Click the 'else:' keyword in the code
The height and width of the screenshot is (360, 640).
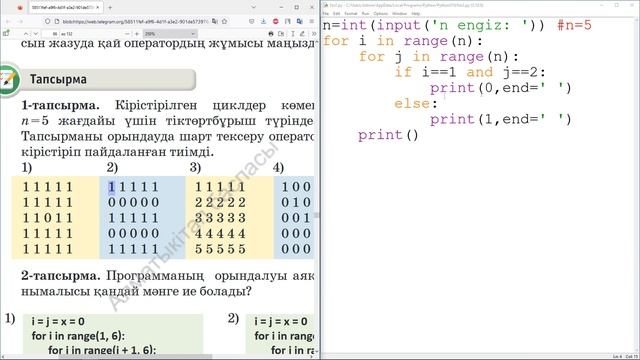point(416,103)
